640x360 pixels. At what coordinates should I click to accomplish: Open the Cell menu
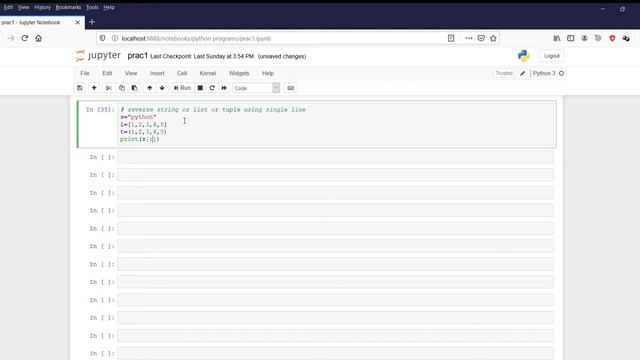pyautogui.click(x=182, y=73)
